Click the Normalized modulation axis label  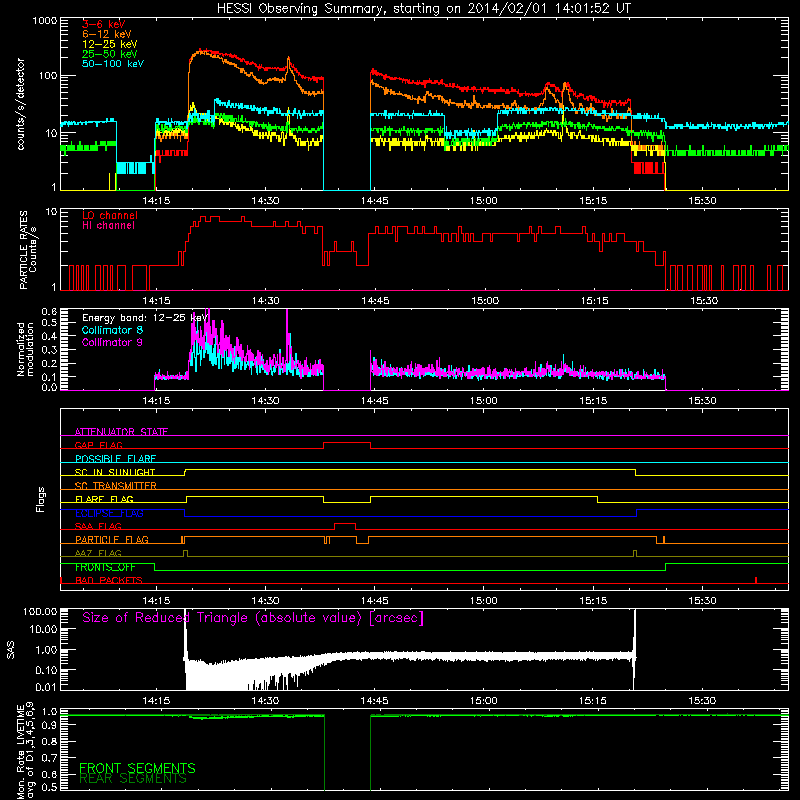[x=25, y=349]
